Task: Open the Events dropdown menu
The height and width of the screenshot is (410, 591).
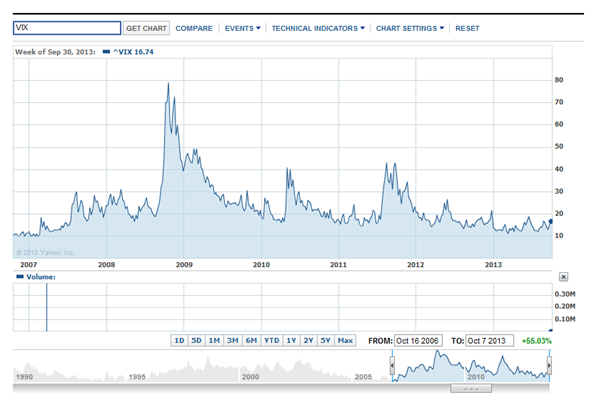Action: point(242,28)
